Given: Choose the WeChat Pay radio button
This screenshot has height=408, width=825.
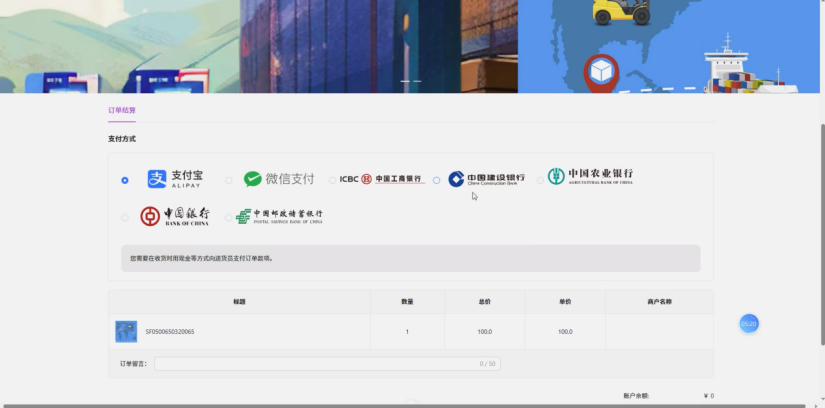Looking at the screenshot, I should pos(228,180).
